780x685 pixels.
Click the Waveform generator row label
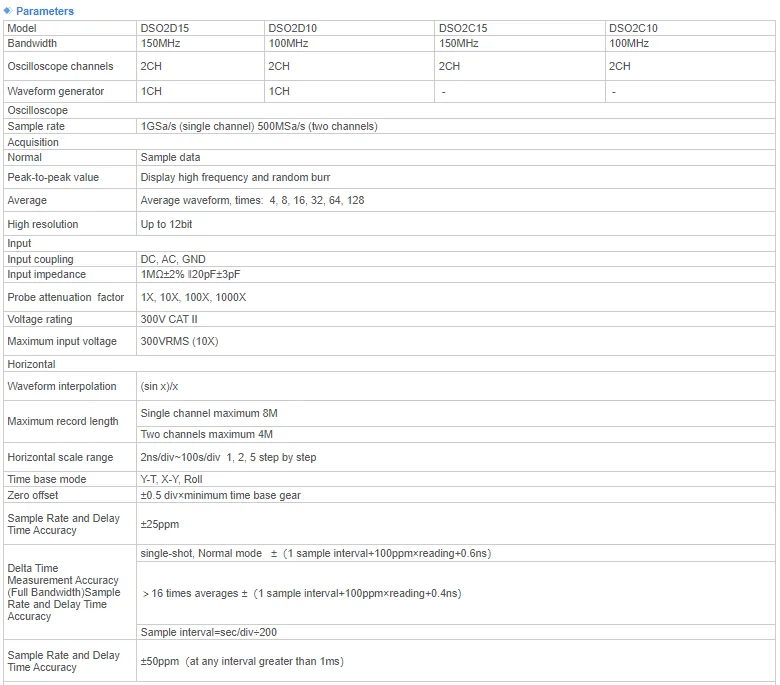(56, 92)
